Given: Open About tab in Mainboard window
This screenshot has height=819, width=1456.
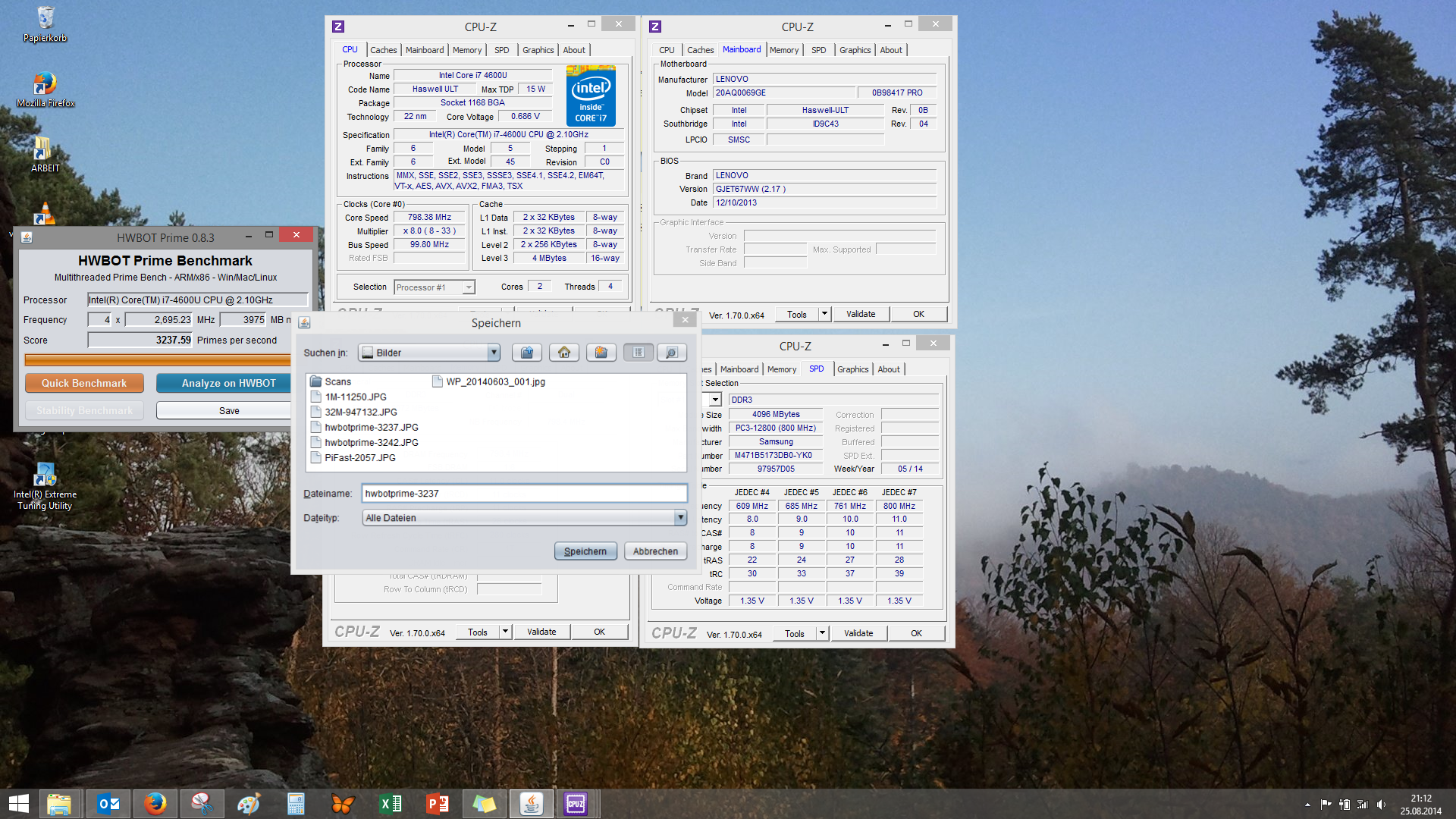Looking at the screenshot, I should click(891, 50).
